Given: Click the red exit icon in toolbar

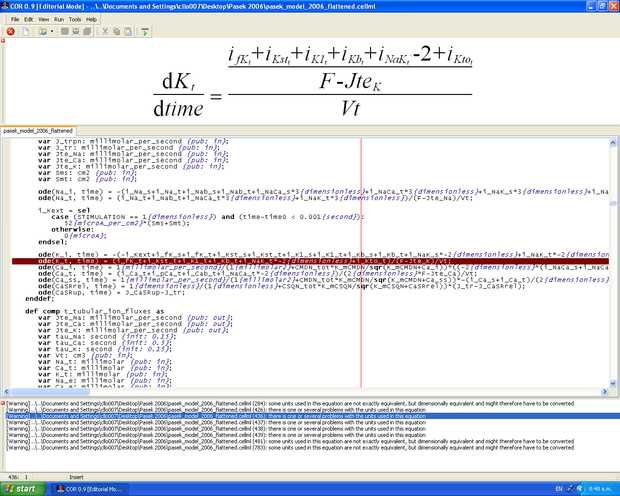Looking at the screenshot, I should point(11,32).
